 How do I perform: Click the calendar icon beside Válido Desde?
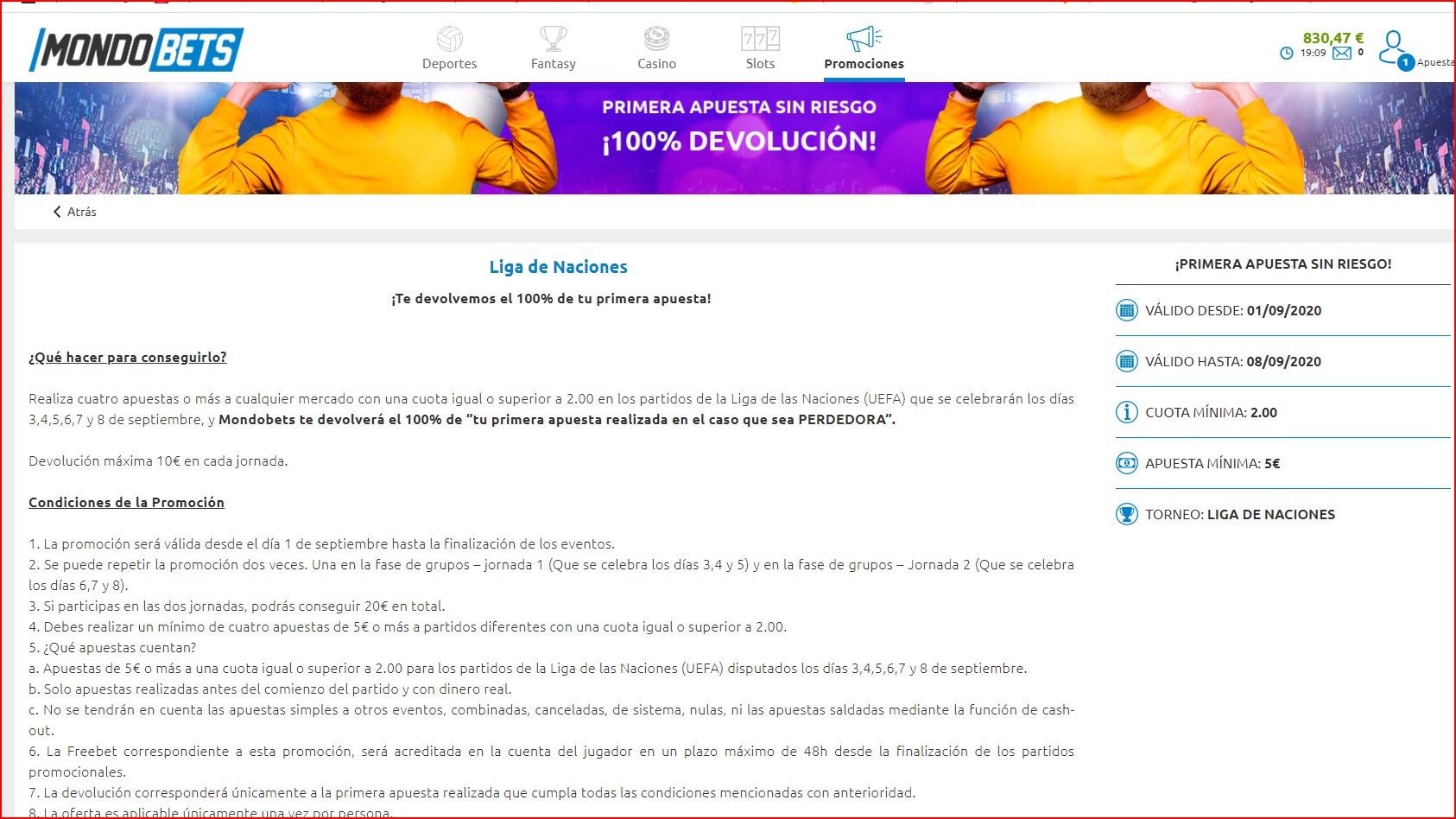click(x=1126, y=310)
